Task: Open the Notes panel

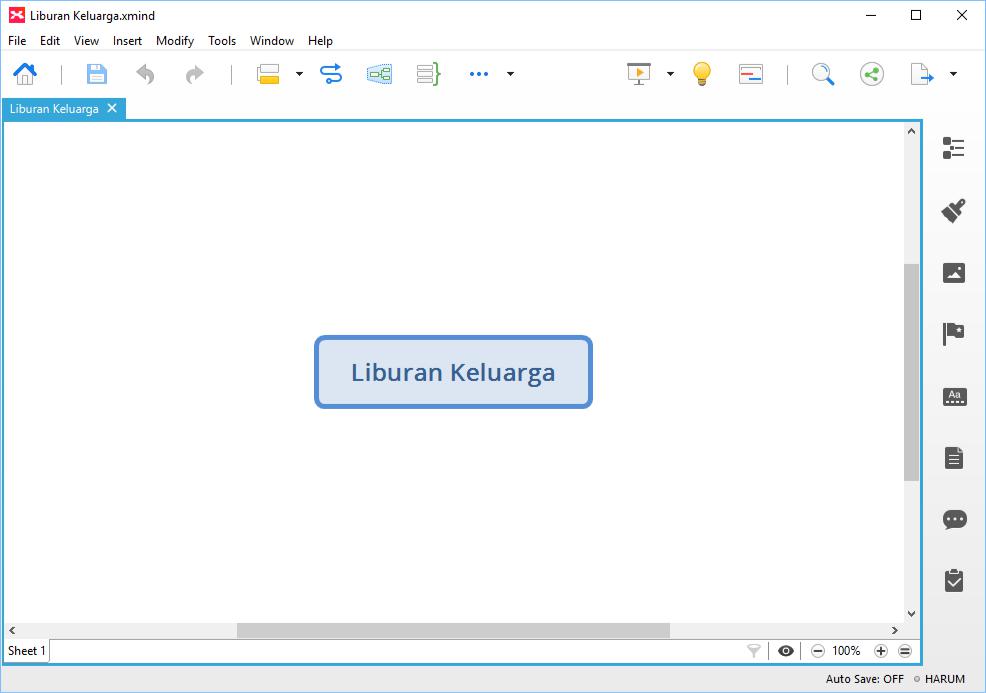Action: pos(954,458)
